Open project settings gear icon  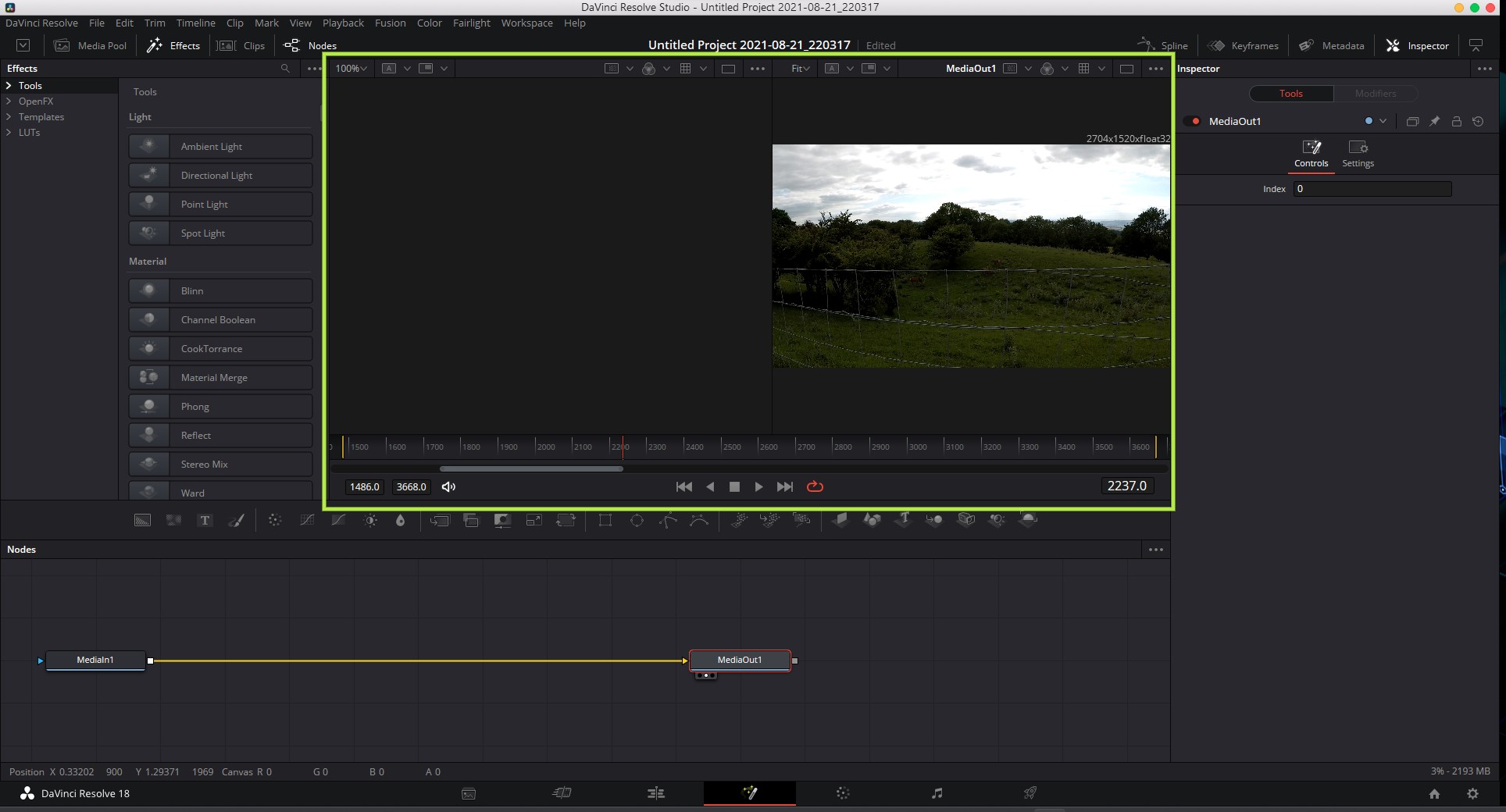point(1472,793)
